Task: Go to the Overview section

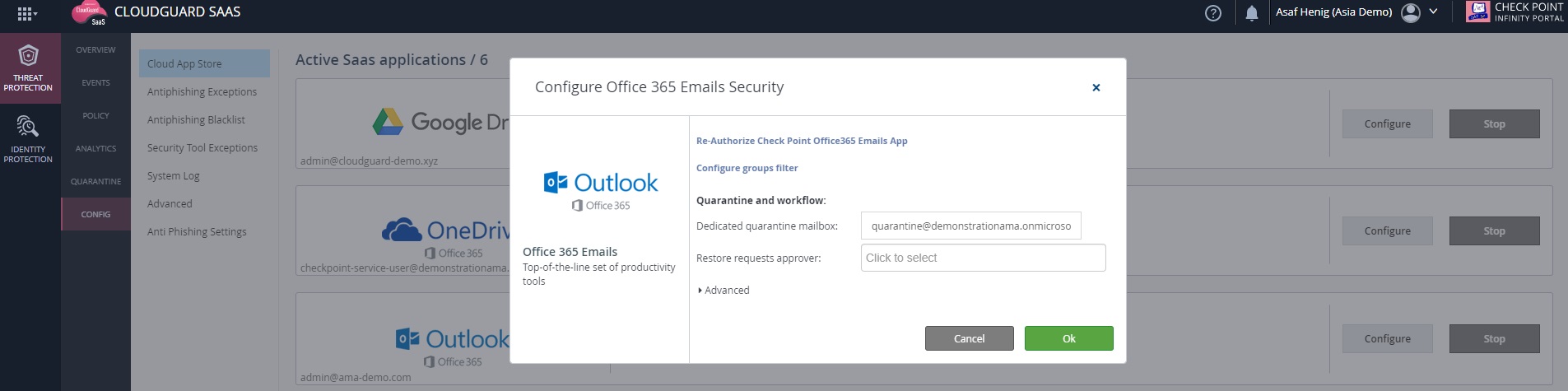Action: (95, 50)
